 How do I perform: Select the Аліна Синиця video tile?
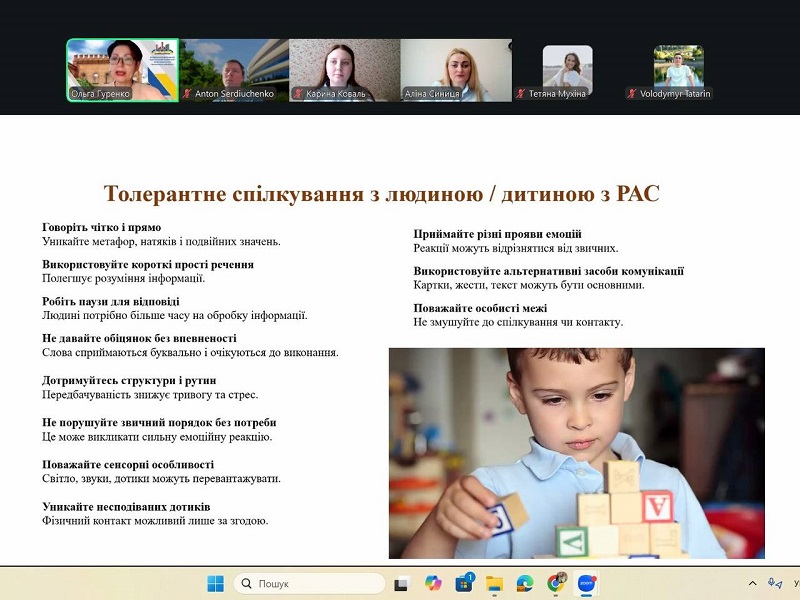pos(456,68)
